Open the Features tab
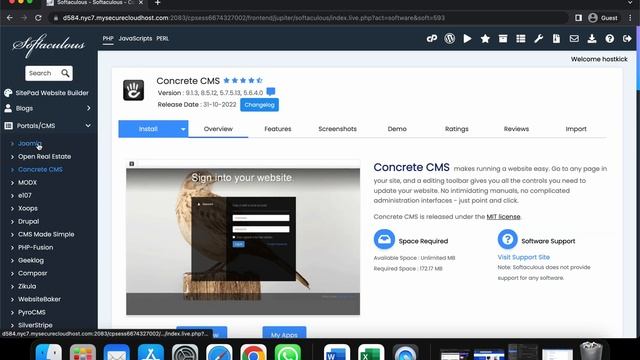Image resolution: width=640 pixels, height=360 pixels. (278, 129)
